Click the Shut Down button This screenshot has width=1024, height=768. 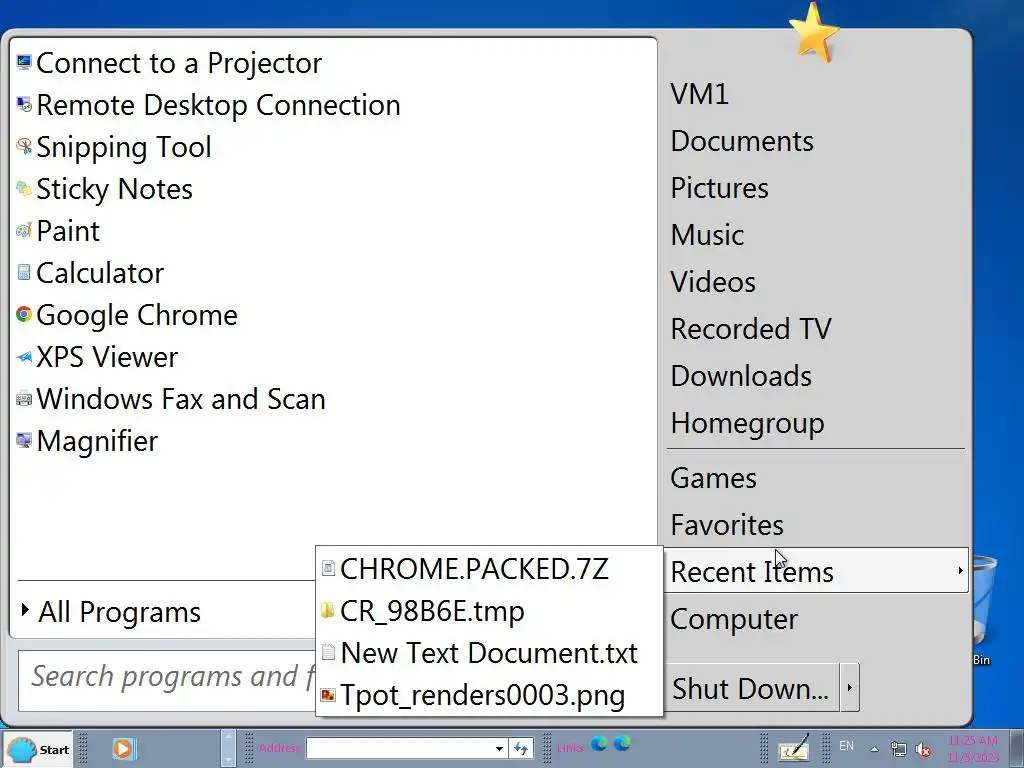pyautogui.click(x=751, y=688)
